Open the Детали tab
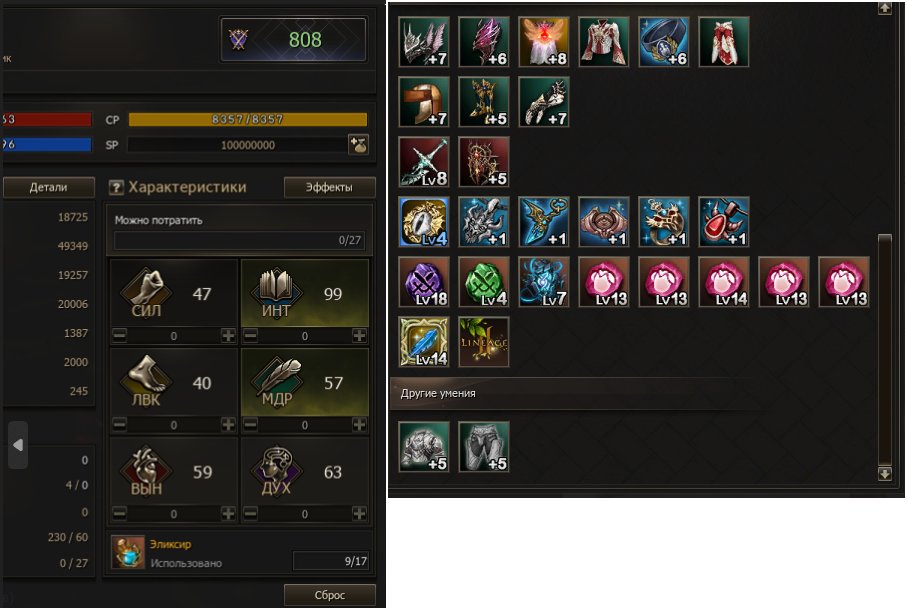Screen dimensions: 907x611 pyautogui.click(x=49, y=187)
